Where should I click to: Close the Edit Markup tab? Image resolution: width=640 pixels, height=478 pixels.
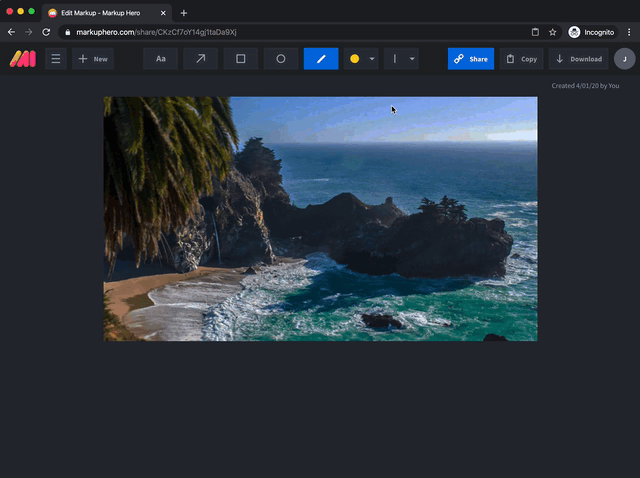163,13
